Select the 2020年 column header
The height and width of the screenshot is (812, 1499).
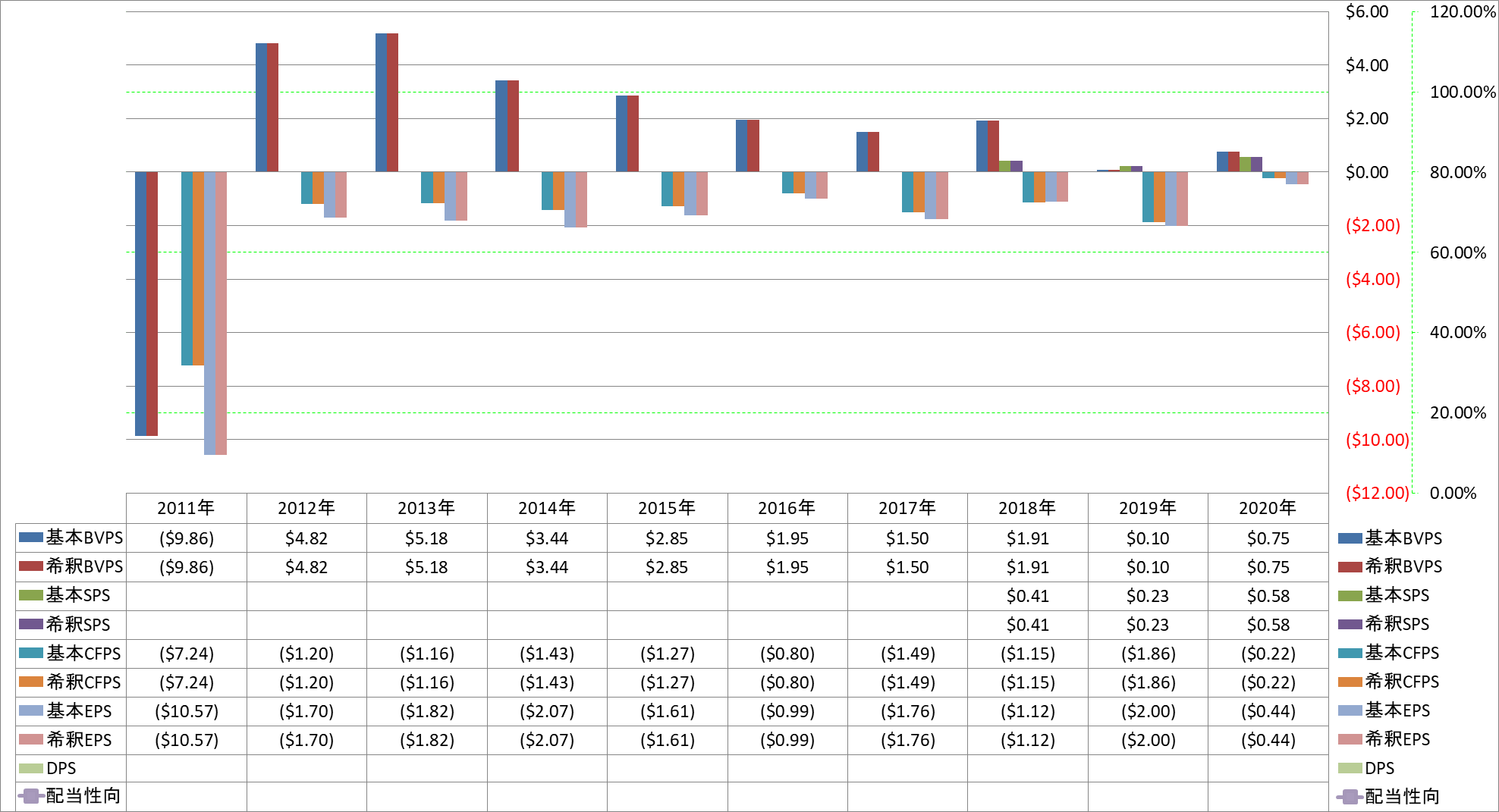tap(1268, 508)
